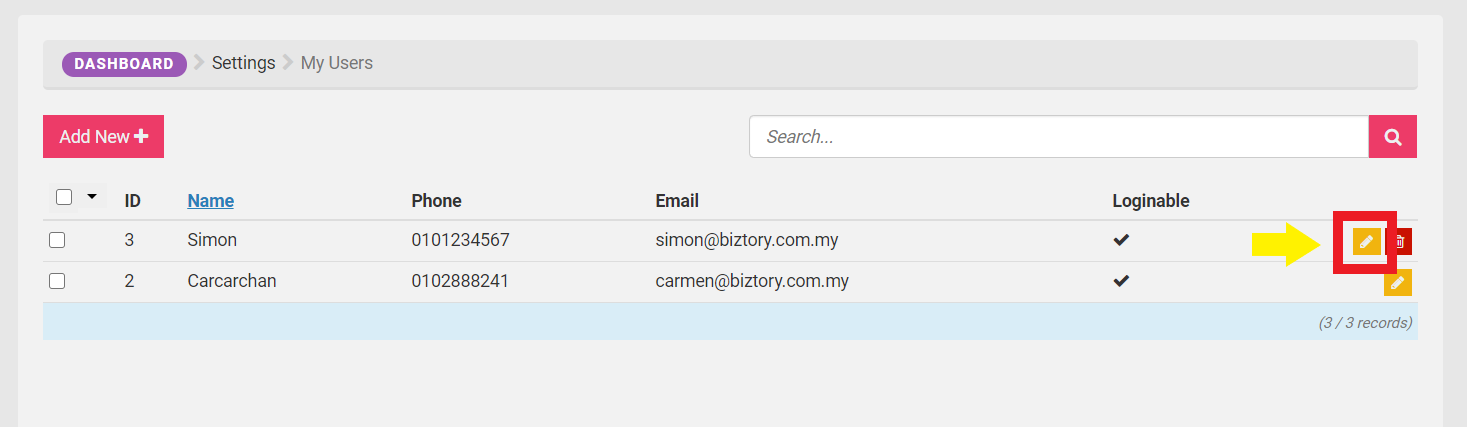1467x427 pixels.
Task: Click Carcarchan's Loginable checkmark
Action: (x=1121, y=282)
